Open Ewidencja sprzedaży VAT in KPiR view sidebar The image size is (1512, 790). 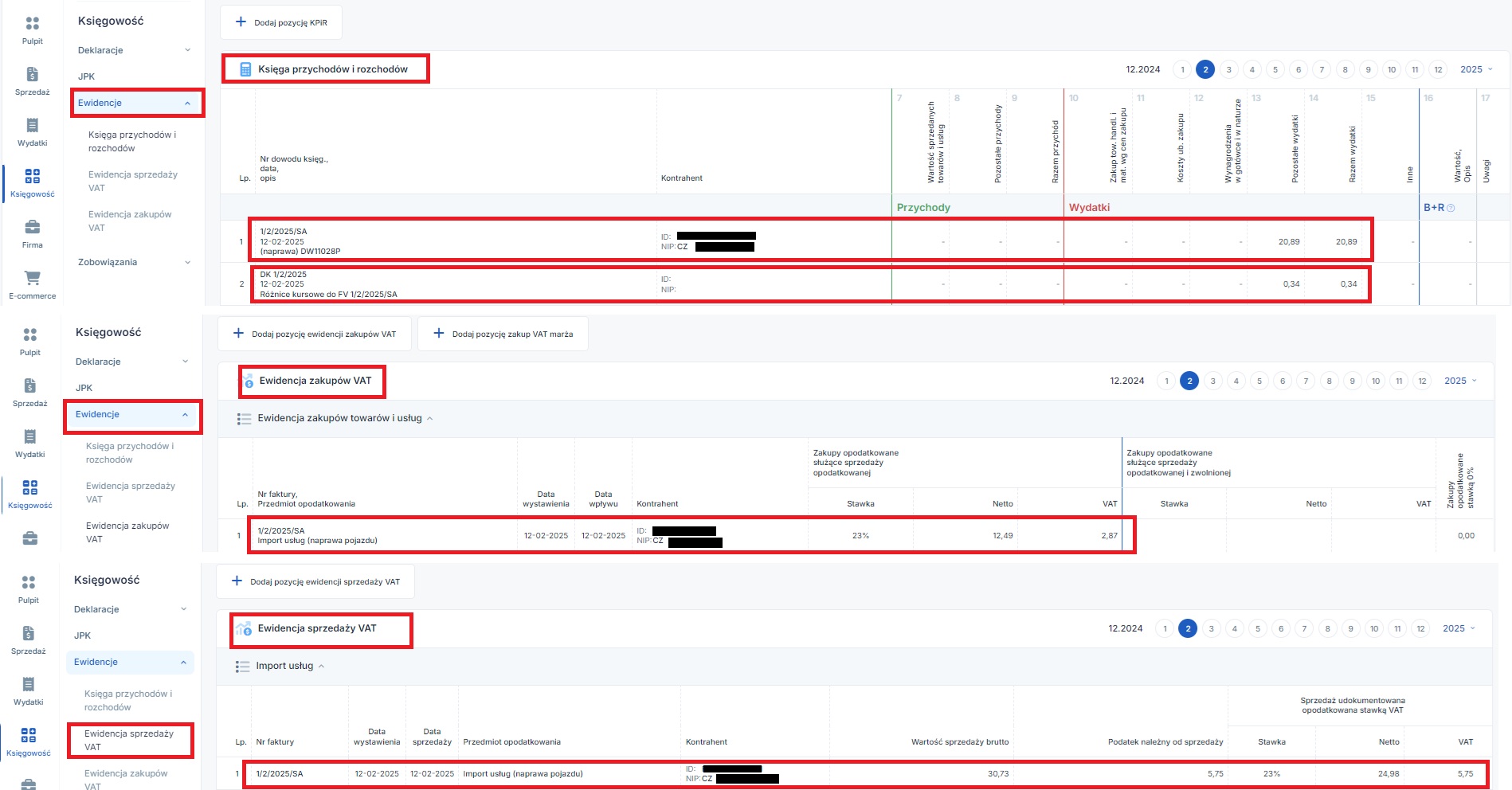tap(133, 181)
